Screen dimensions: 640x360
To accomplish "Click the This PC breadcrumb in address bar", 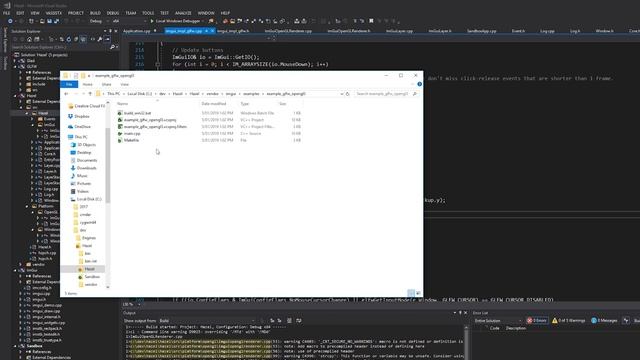I will (114, 94).
